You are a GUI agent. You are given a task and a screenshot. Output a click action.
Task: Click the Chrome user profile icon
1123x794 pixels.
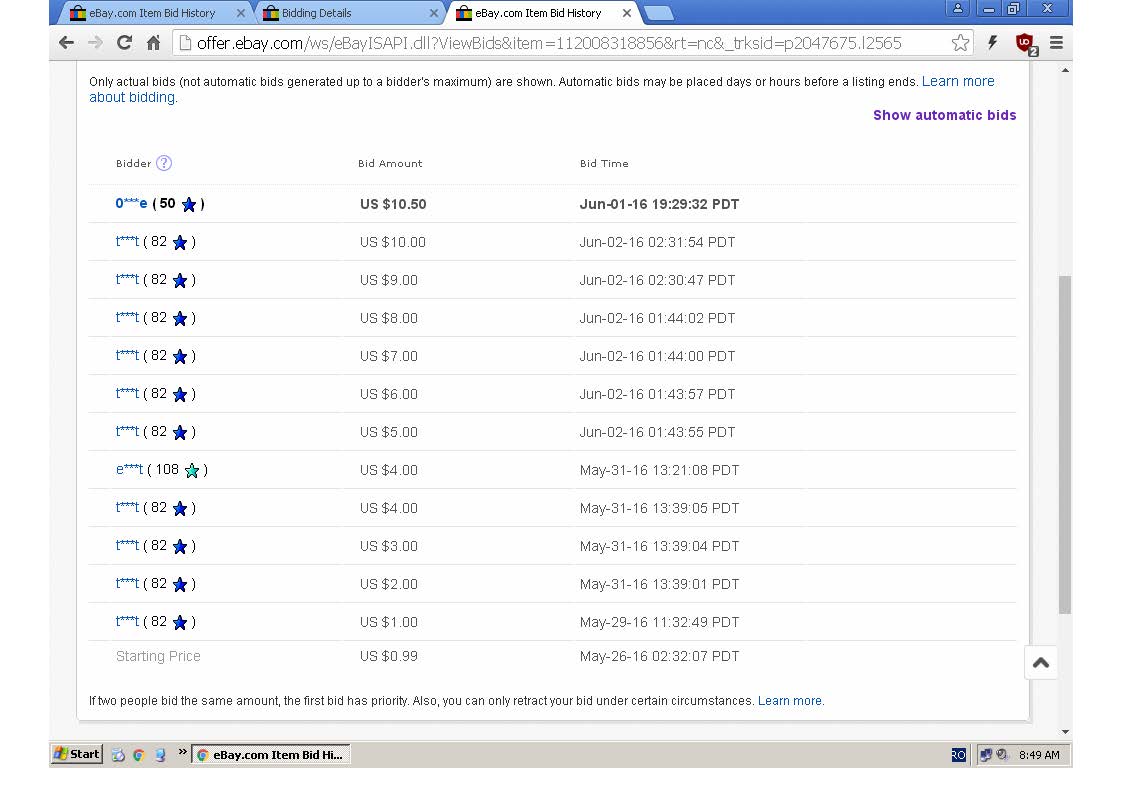pyautogui.click(x=958, y=9)
